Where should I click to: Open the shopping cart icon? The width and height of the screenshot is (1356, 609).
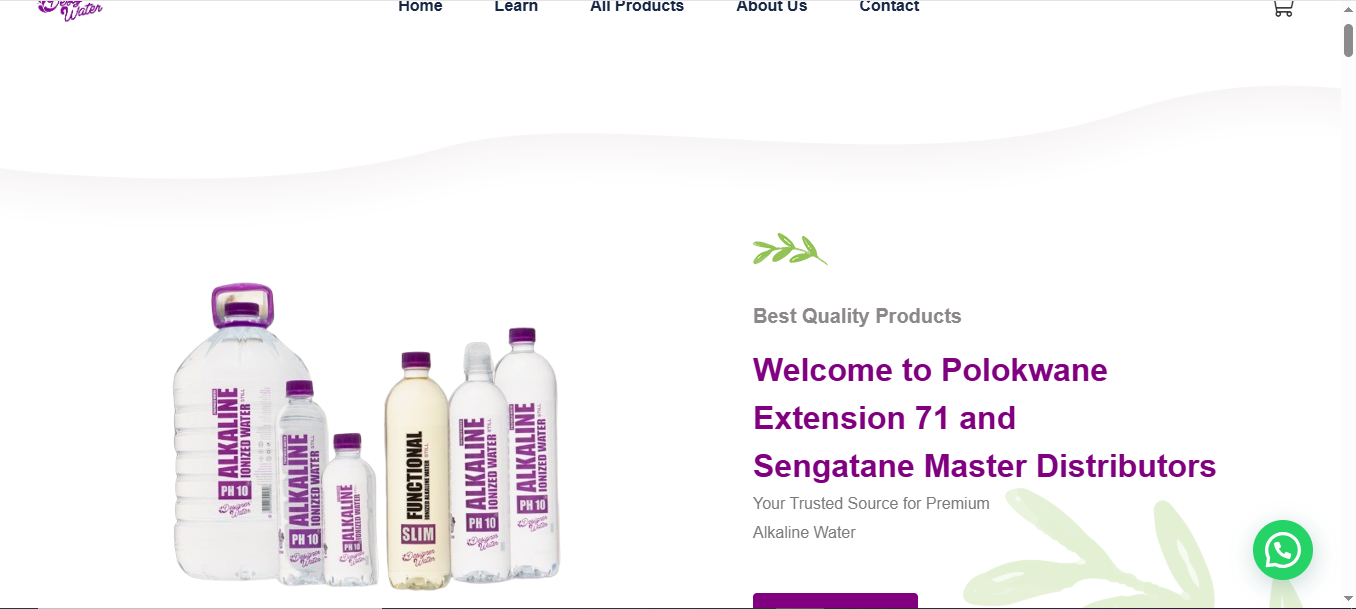click(x=1282, y=8)
